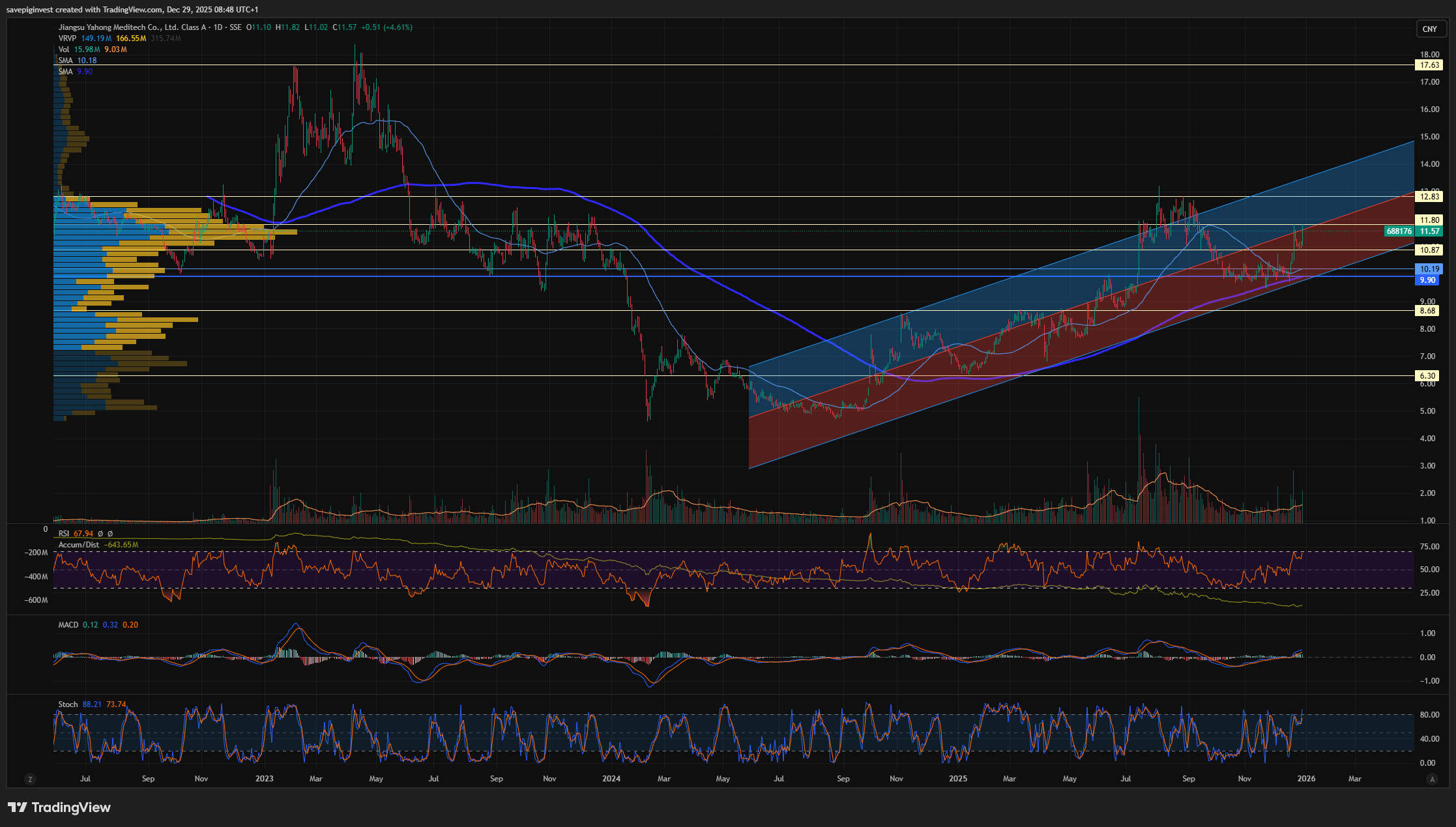This screenshot has width=1456, height=827.
Task: Select the Vol indicator legend
Action: (64, 50)
